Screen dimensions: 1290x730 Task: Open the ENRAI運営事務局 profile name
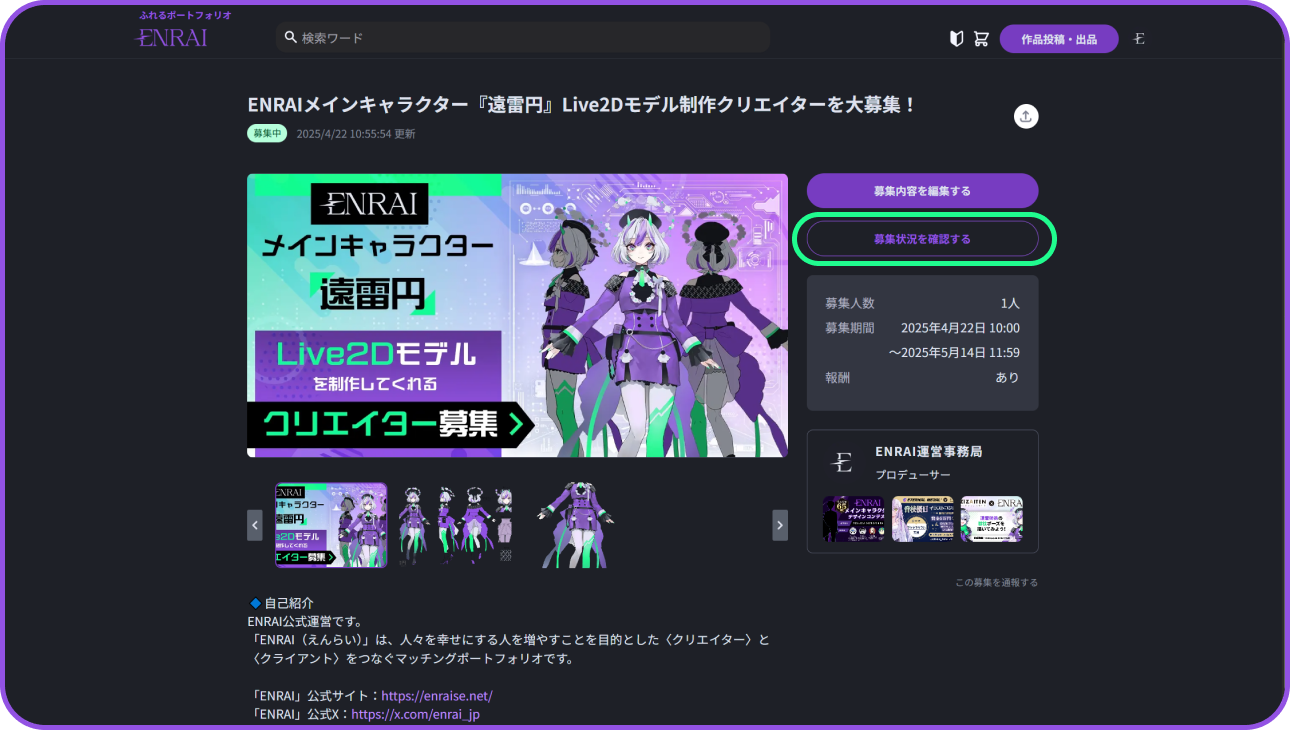click(x=928, y=451)
